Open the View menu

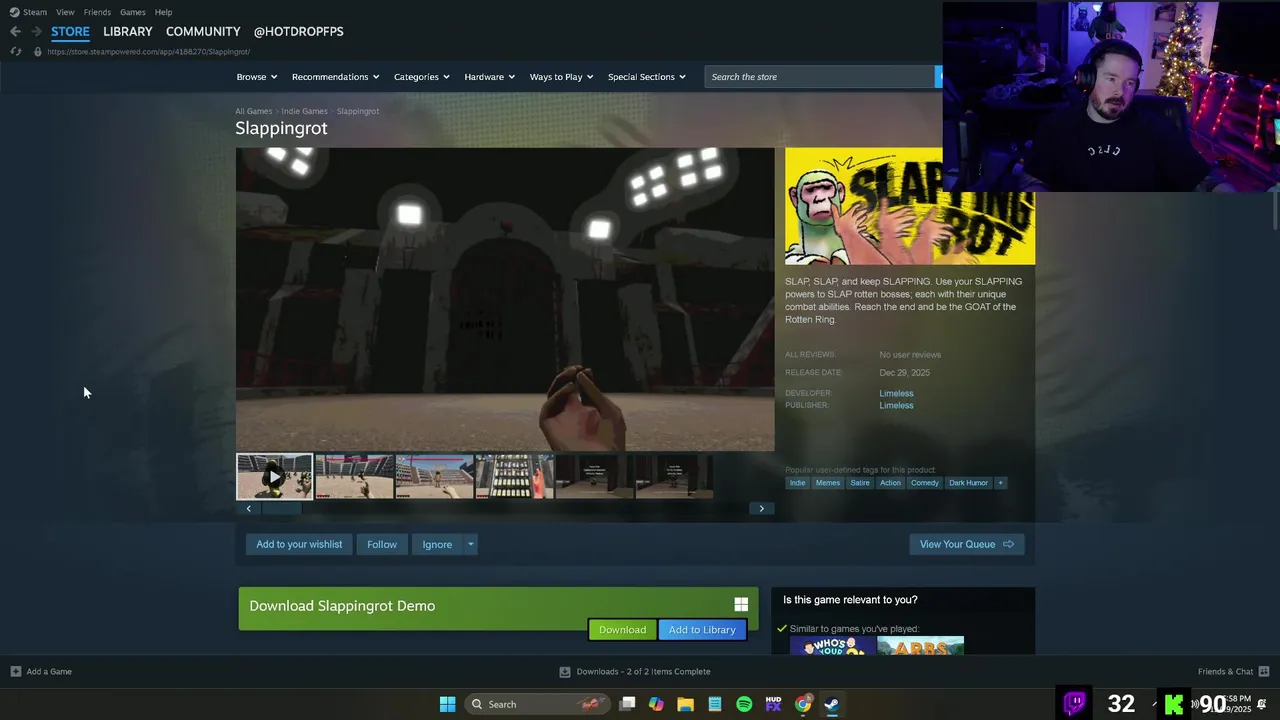pos(65,12)
